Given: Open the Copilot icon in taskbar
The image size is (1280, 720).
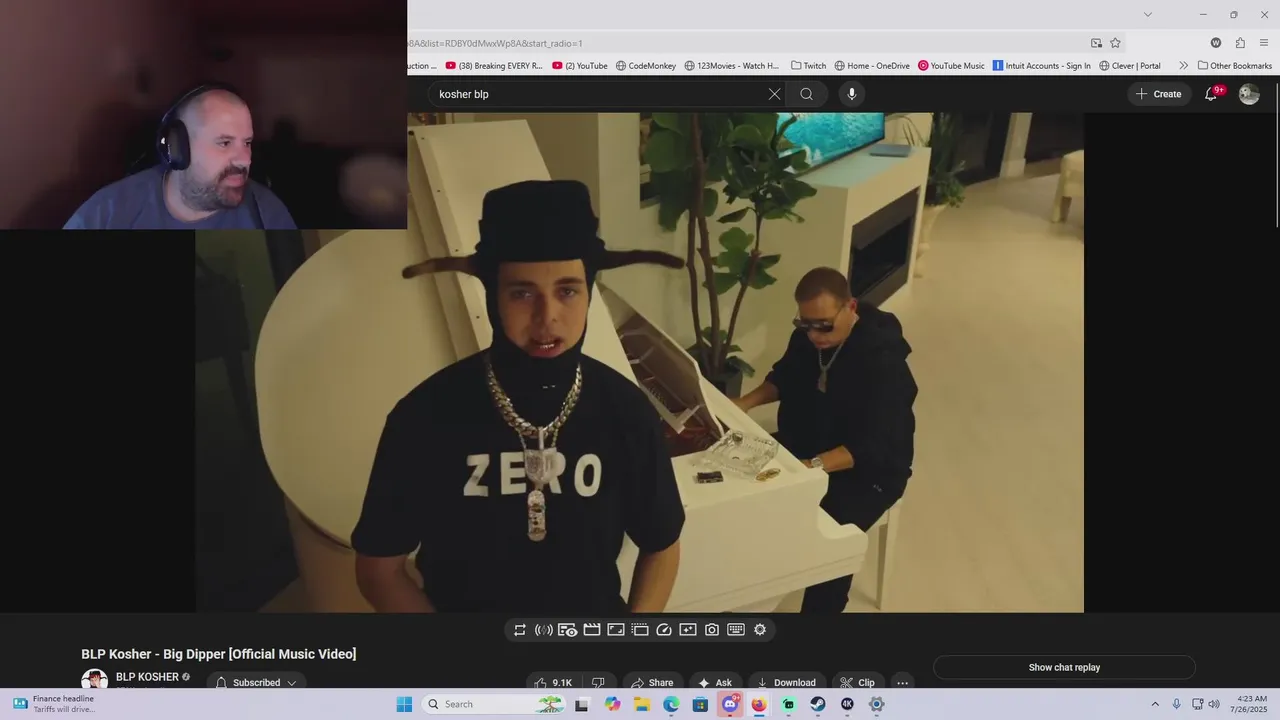Looking at the screenshot, I should pos(612,704).
